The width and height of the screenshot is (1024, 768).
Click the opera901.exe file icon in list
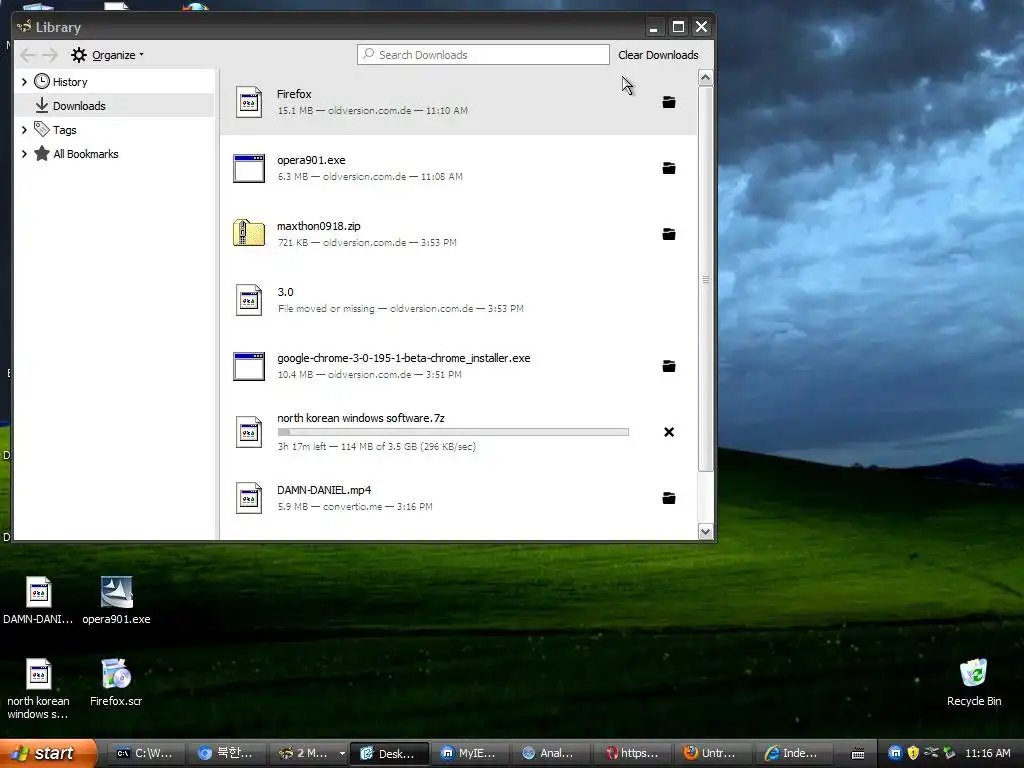pos(249,168)
